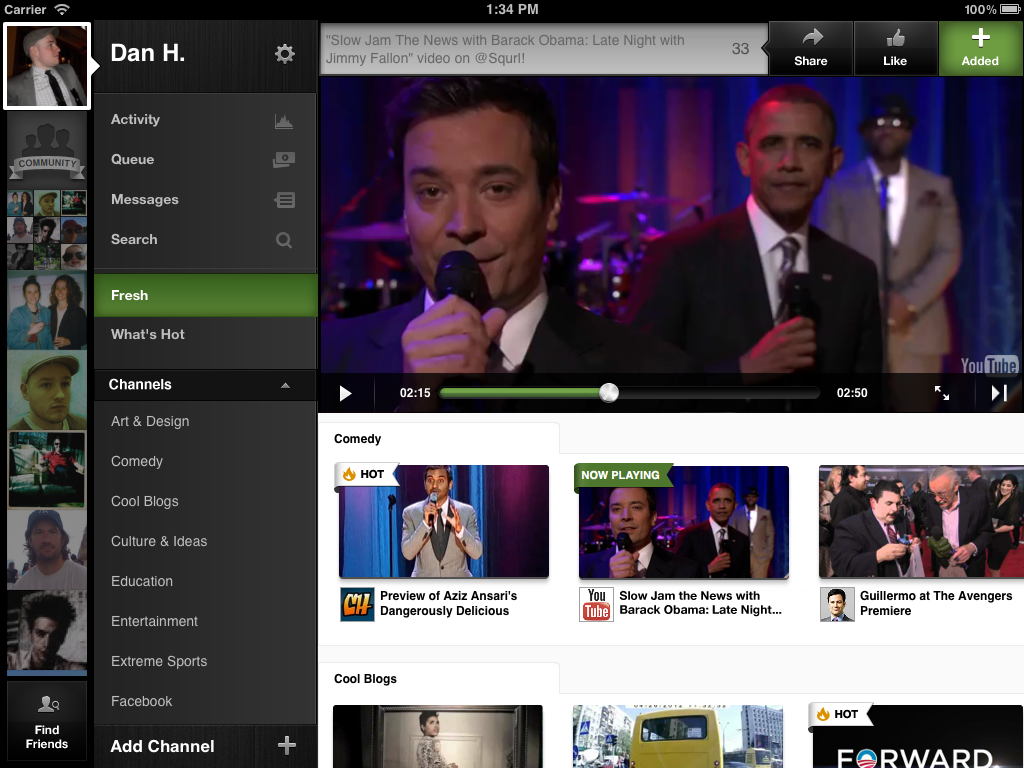Click the CH source icon by Aziz Ansari video
The width and height of the screenshot is (1024, 768).
pos(357,604)
